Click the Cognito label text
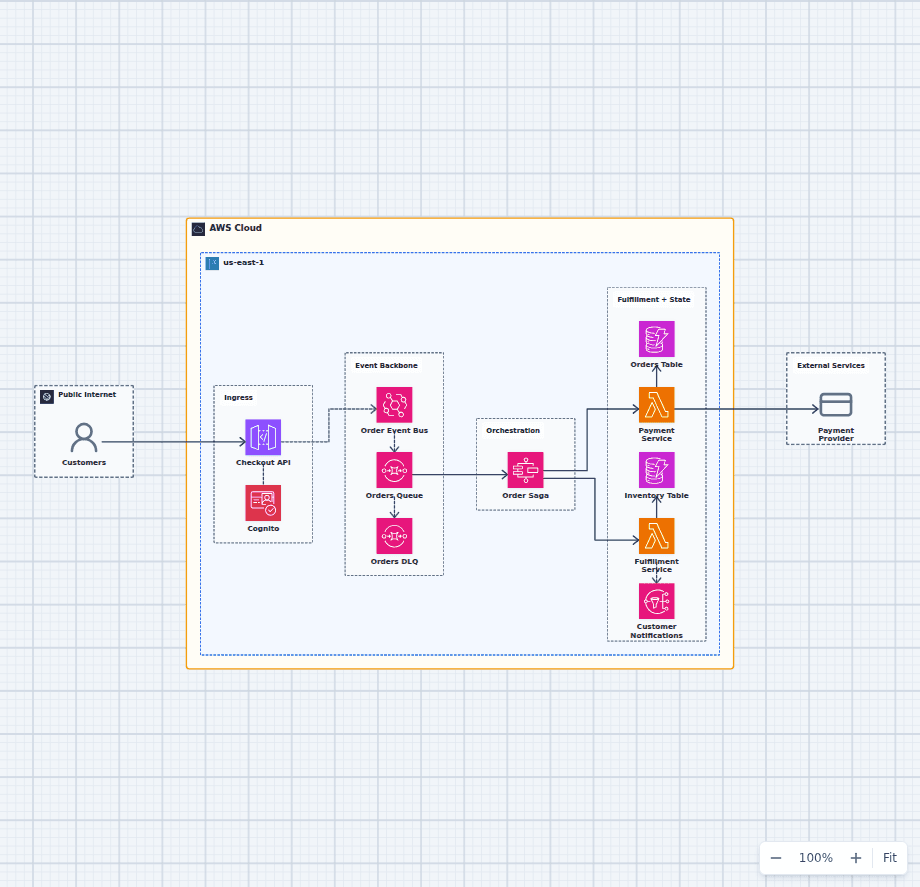Image resolution: width=920 pixels, height=887 pixels. coord(263,528)
